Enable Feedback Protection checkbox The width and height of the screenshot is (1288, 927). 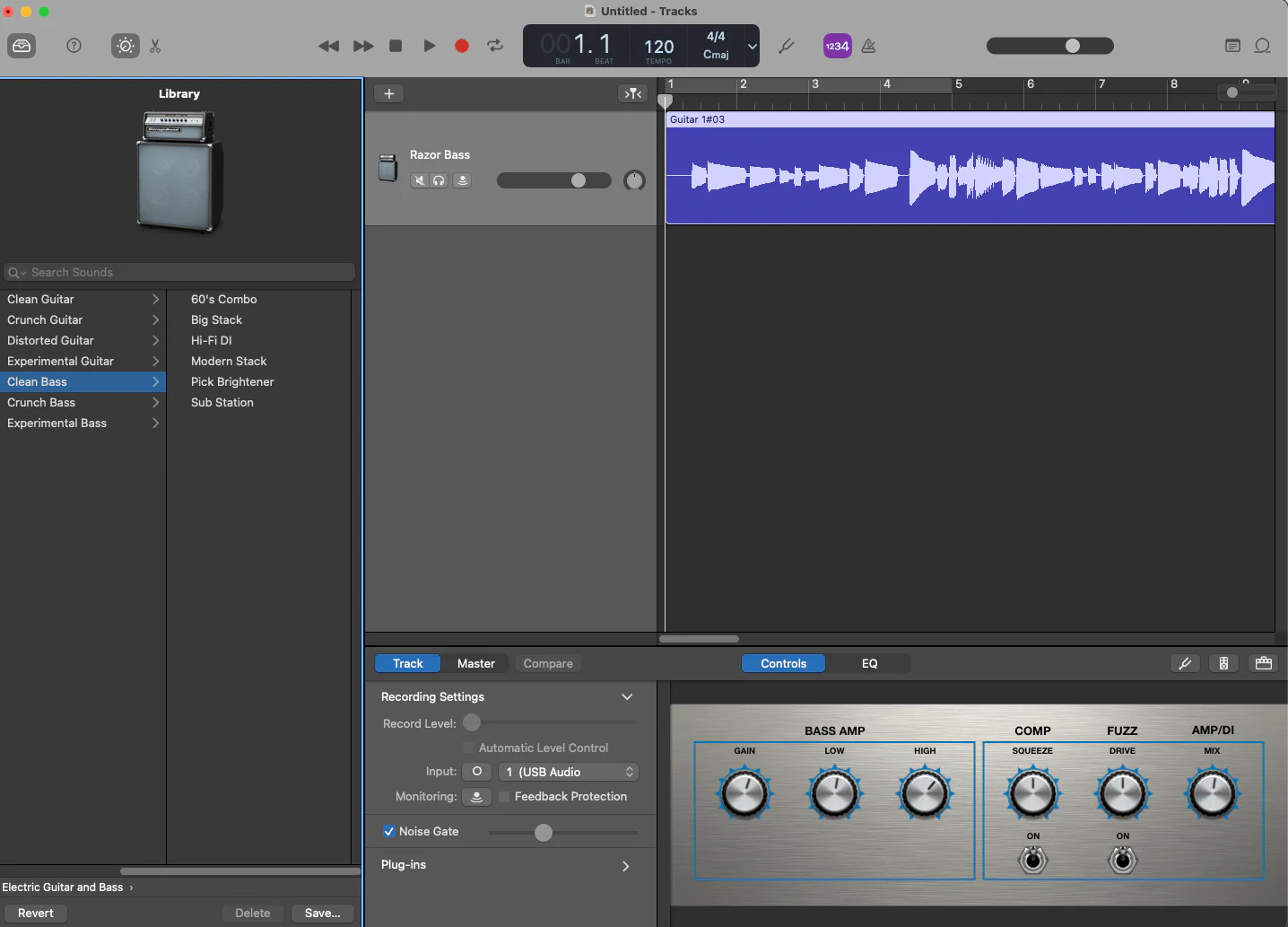click(x=504, y=797)
